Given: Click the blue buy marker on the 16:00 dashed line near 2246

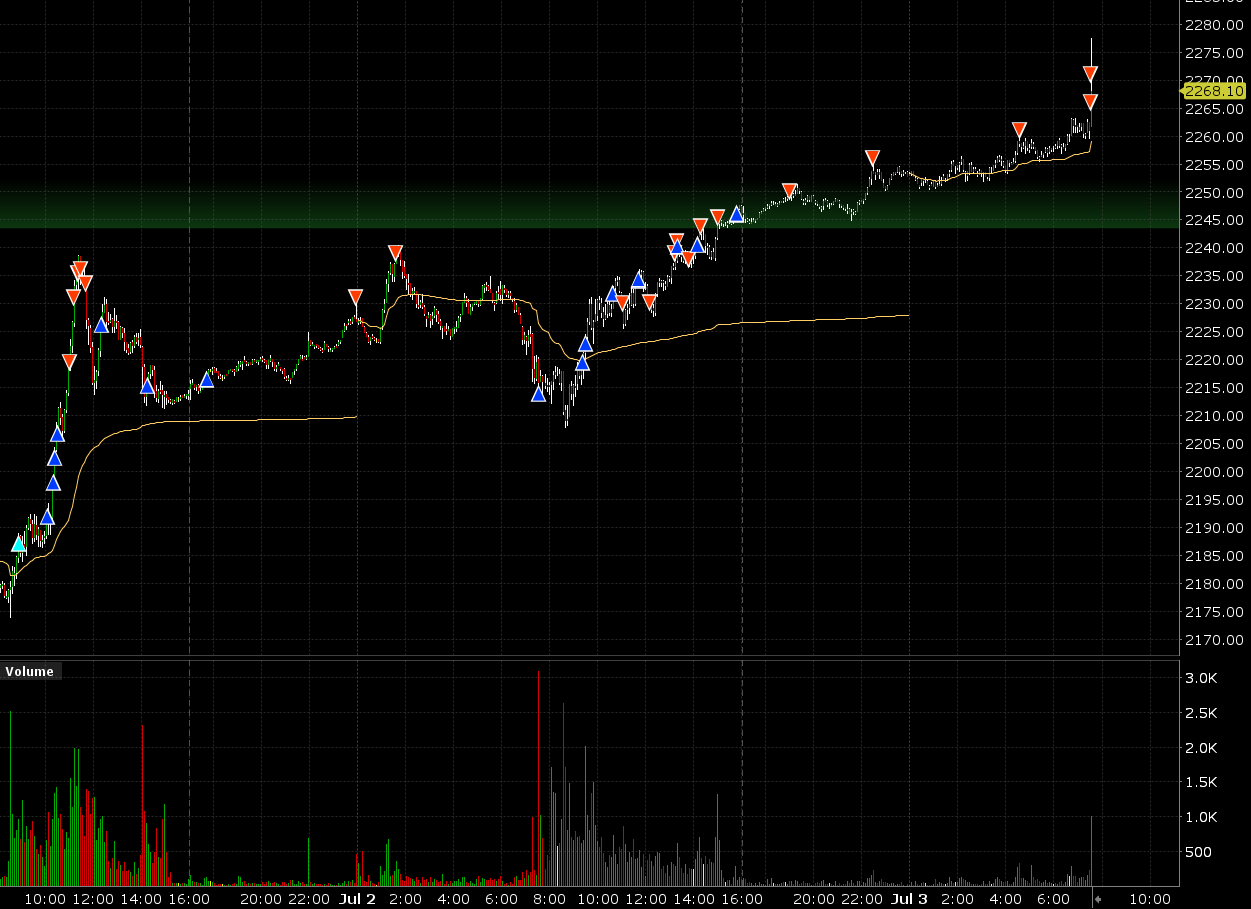Looking at the screenshot, I should click(x=737, y=214).
